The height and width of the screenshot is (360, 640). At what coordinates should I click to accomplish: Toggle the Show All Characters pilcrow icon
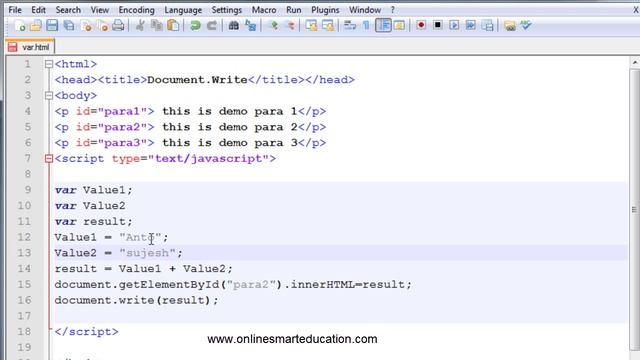[366, 26]
